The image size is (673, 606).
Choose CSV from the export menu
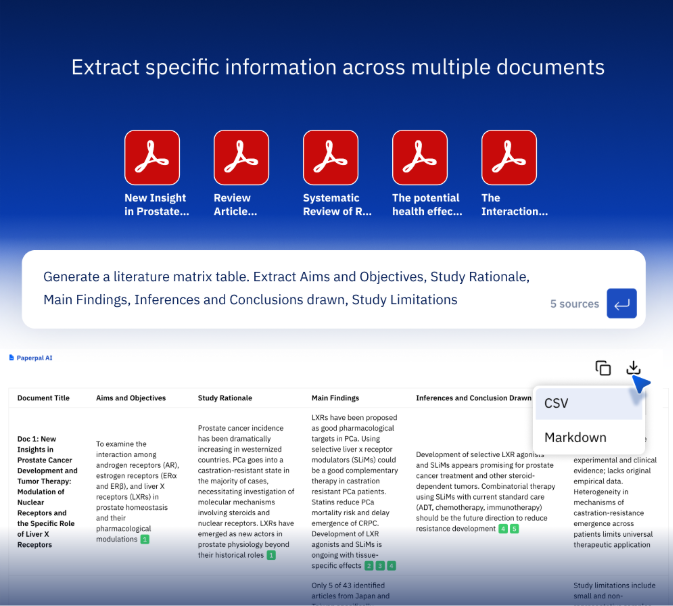pyautogui.click(x=556, y=403)
